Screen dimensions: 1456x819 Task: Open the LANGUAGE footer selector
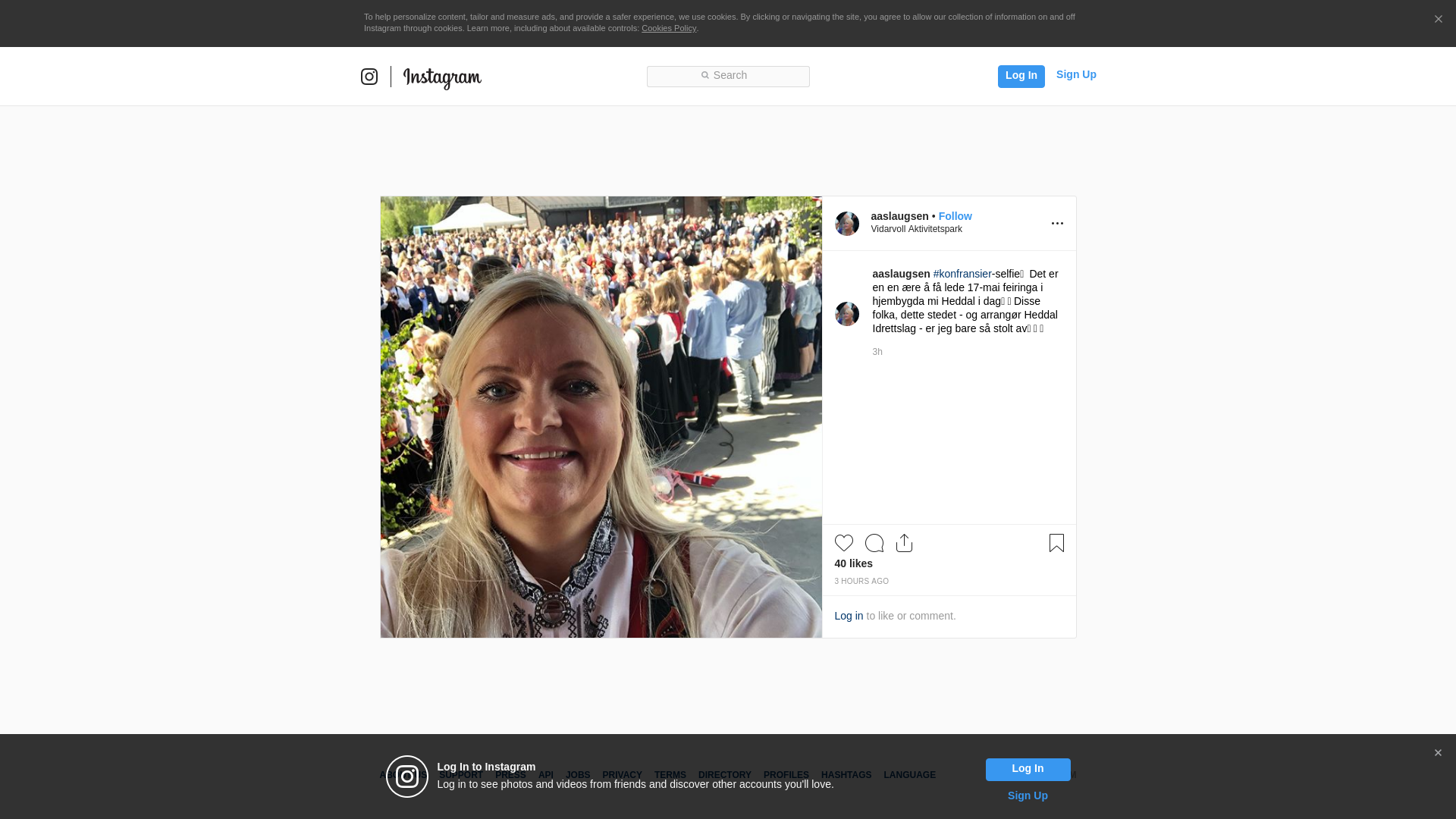click(909, 775)
